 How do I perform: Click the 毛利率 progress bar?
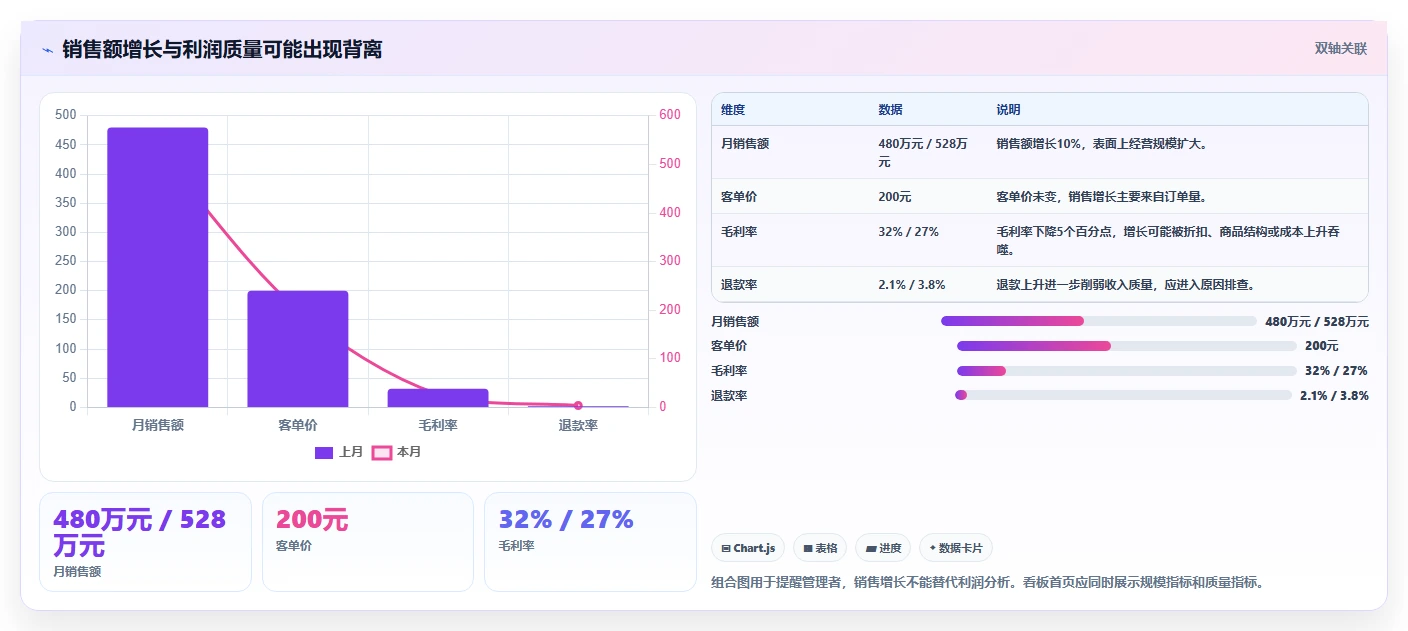tap(1126, 371)
